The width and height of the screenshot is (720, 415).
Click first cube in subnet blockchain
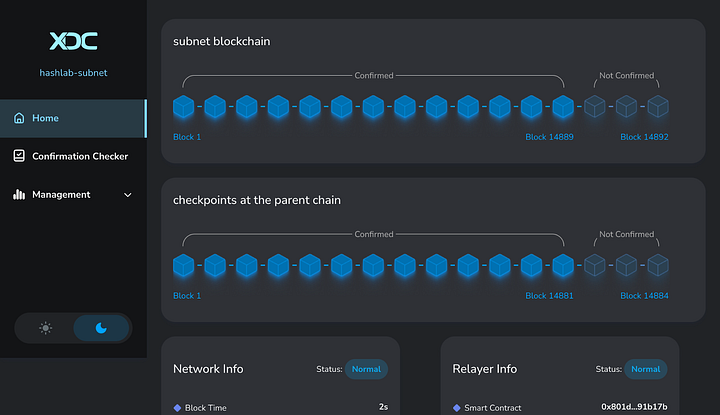(183, 106)
